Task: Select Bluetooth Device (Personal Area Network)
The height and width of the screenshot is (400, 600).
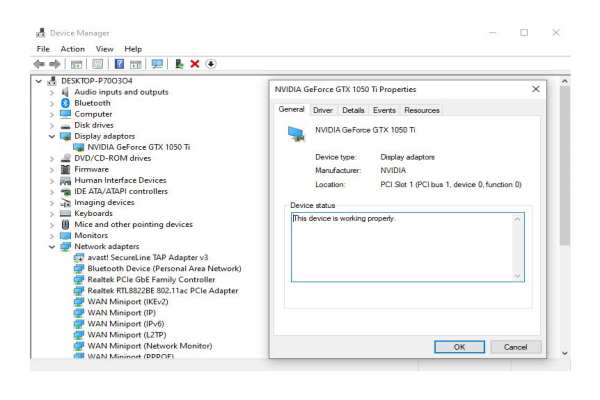Action: click(164, 268)
